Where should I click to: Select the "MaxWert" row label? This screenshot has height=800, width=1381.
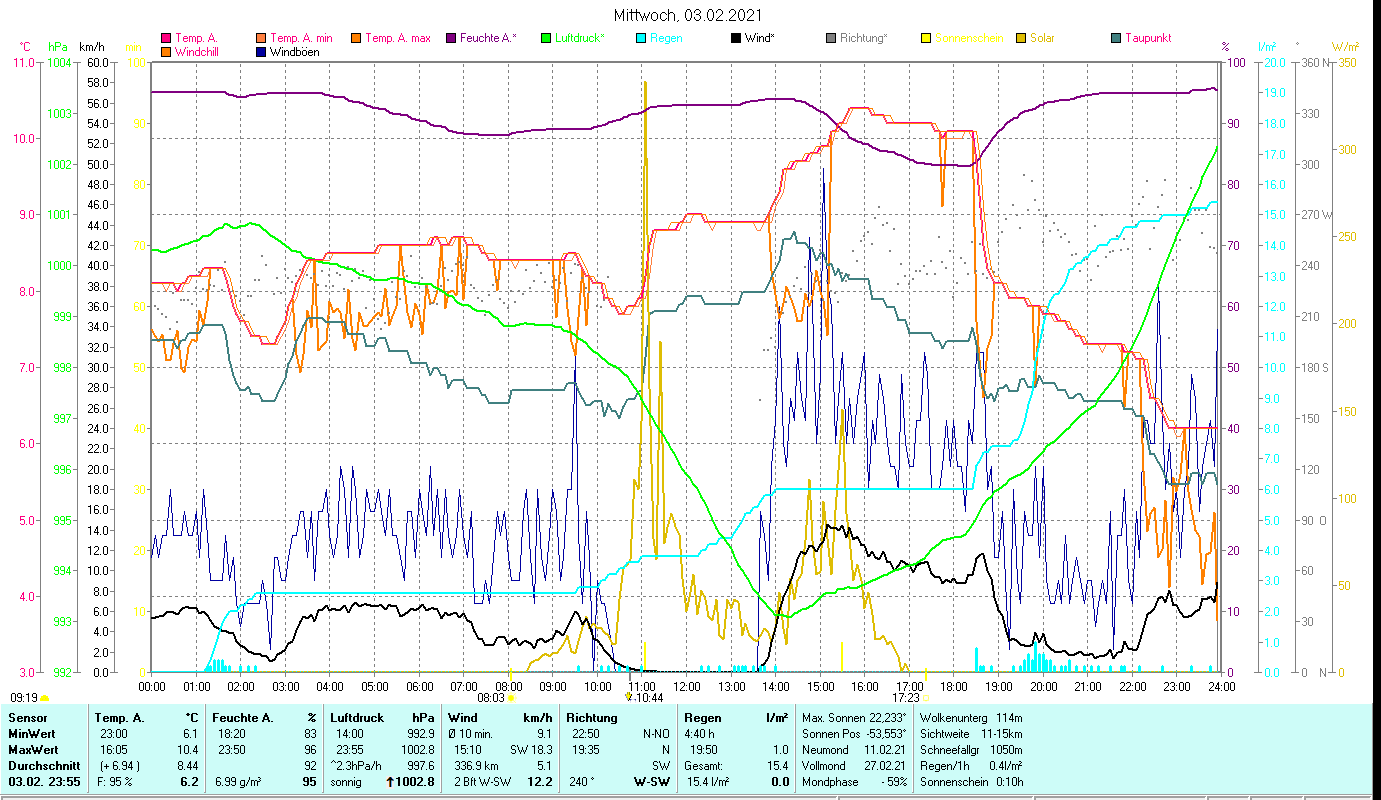coord(34,749)
